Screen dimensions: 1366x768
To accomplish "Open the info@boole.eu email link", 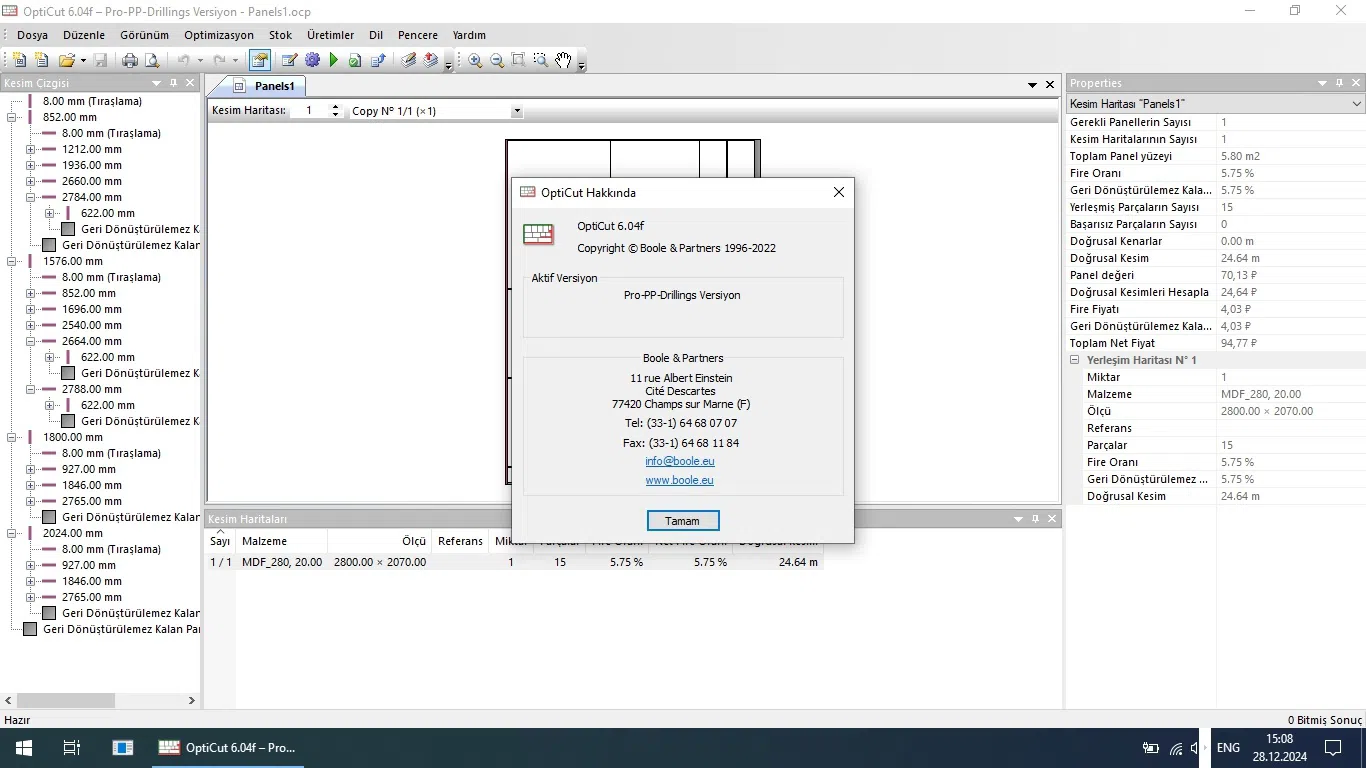I will [x=680, y=461].
